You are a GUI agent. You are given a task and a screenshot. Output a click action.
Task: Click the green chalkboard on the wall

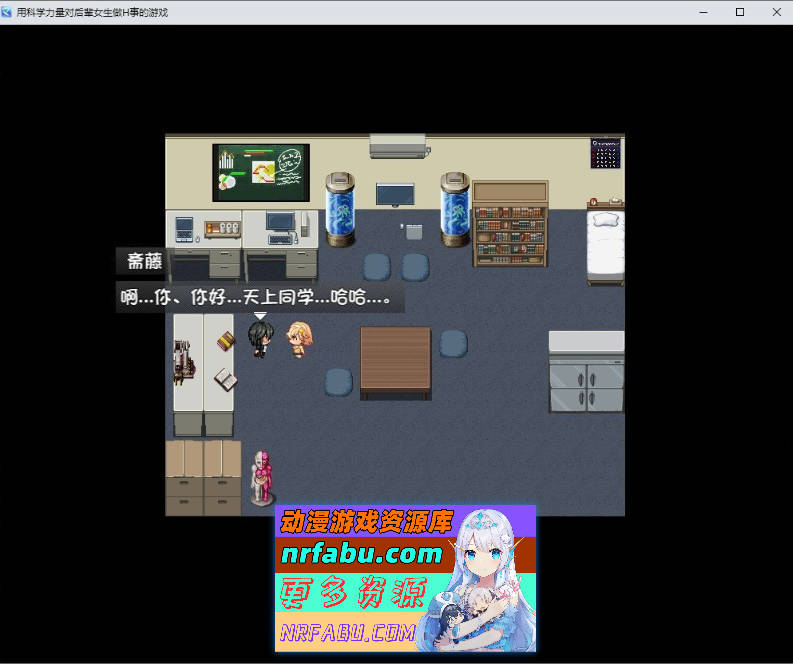pos(261,172)
